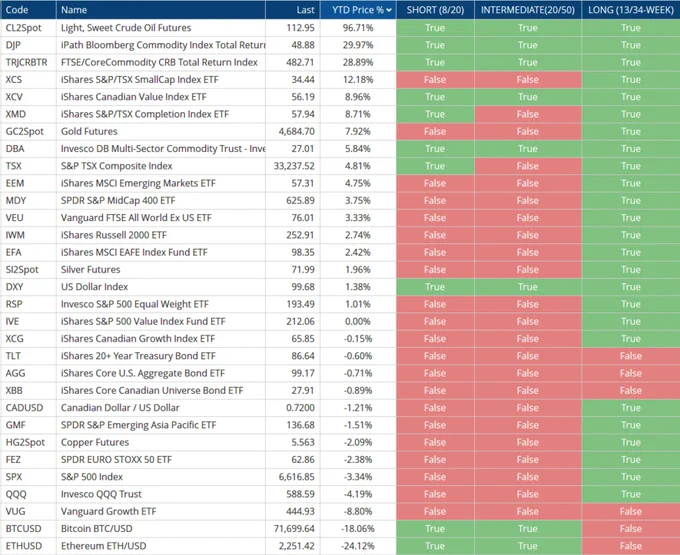This screenshot has width=680, height=555.
Task: Select SPDR S&P Emerging Asia Pacific ETF
Action: pos(138,425)
